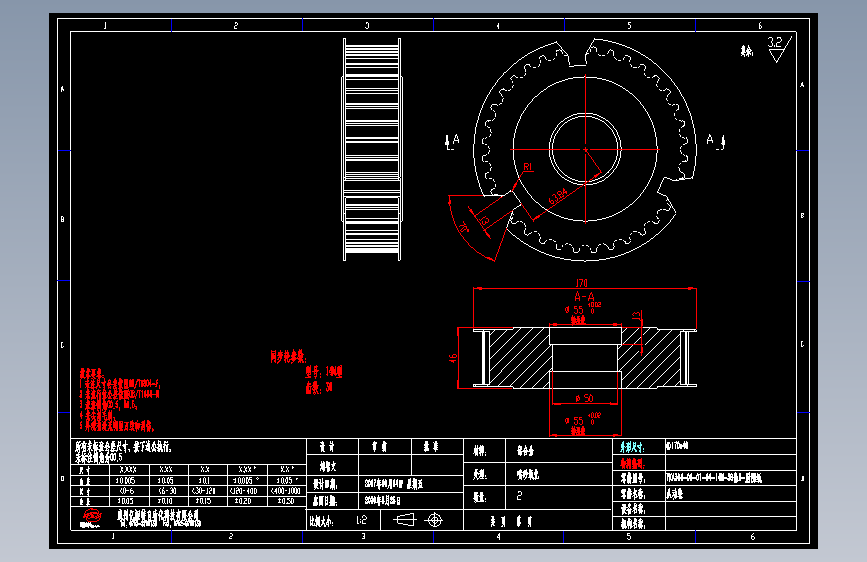The image size is (867, 562).
Task: Click the red technical requirements notes block
Action: click(119, 400)
